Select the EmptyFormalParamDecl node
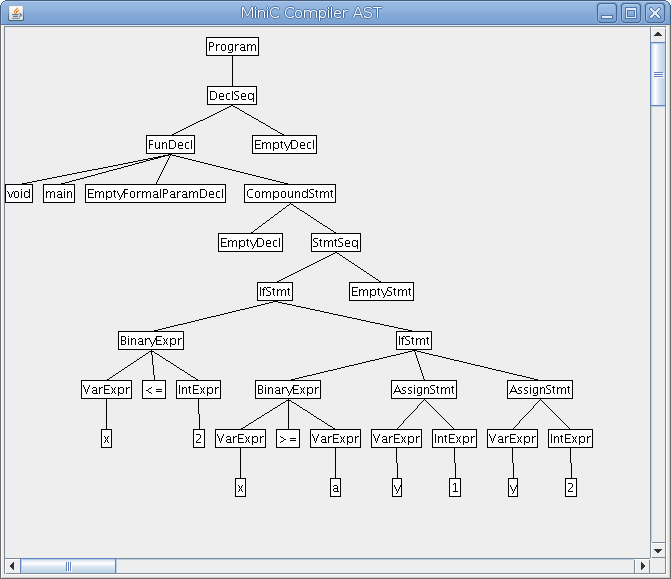 [155, 194]
